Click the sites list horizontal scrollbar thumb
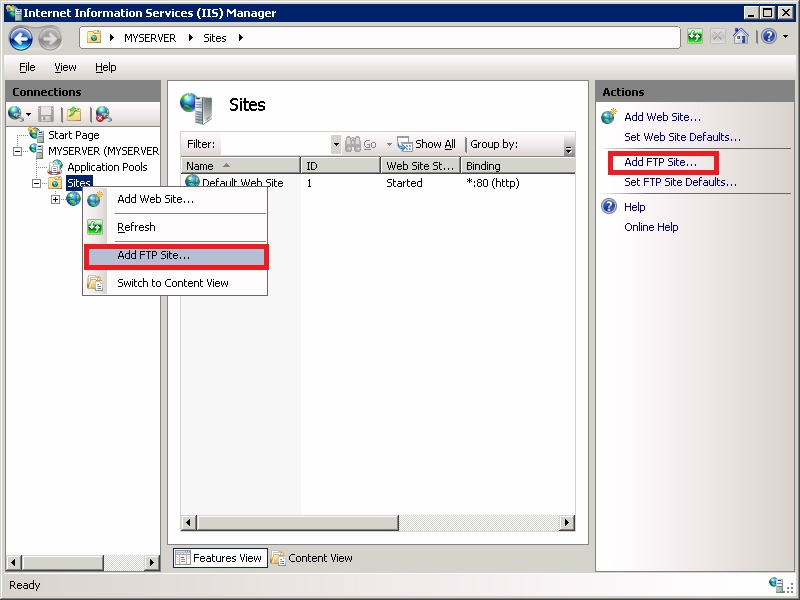800x600 pixels. pyautogui.click(x=298, y=522)
